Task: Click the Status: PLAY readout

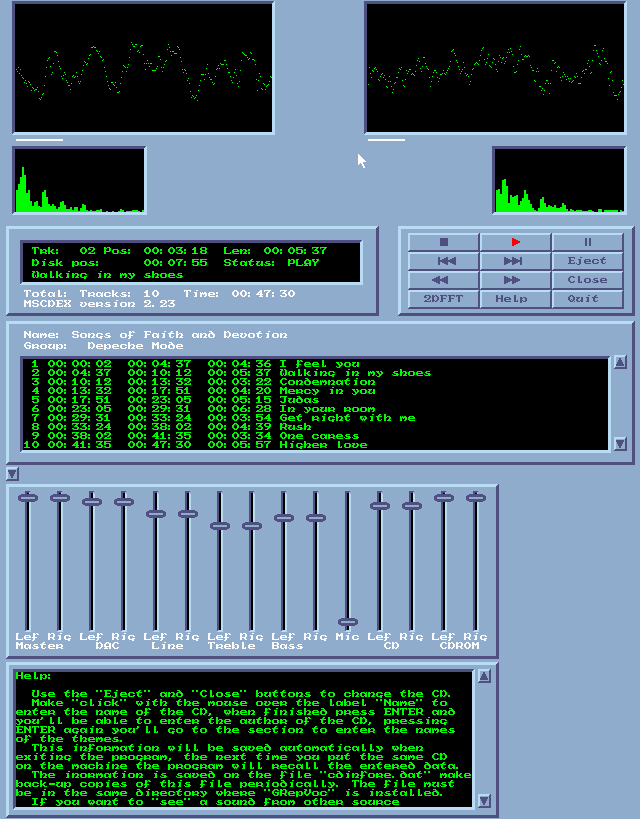Action: pos(271,263)
